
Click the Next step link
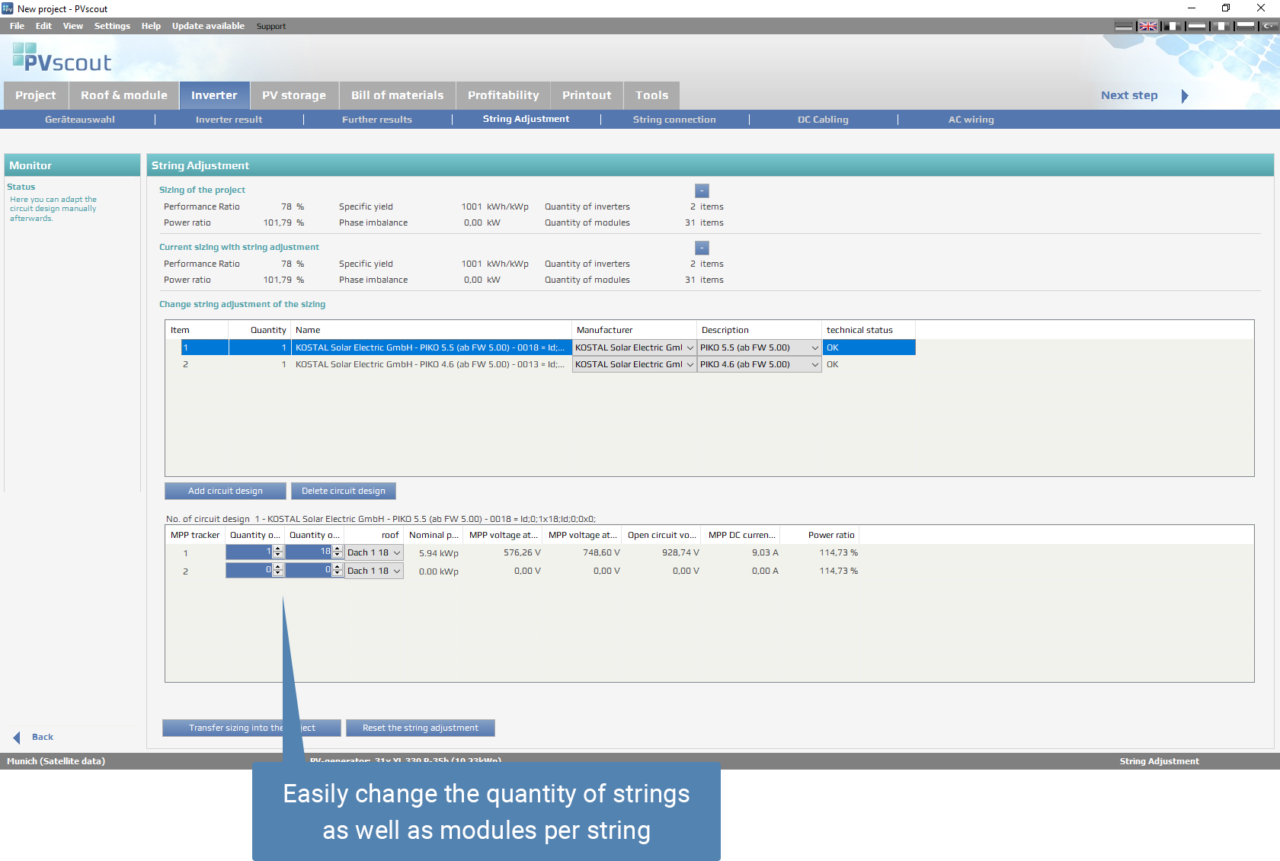pyautogui.click(x=1129, y=96)
